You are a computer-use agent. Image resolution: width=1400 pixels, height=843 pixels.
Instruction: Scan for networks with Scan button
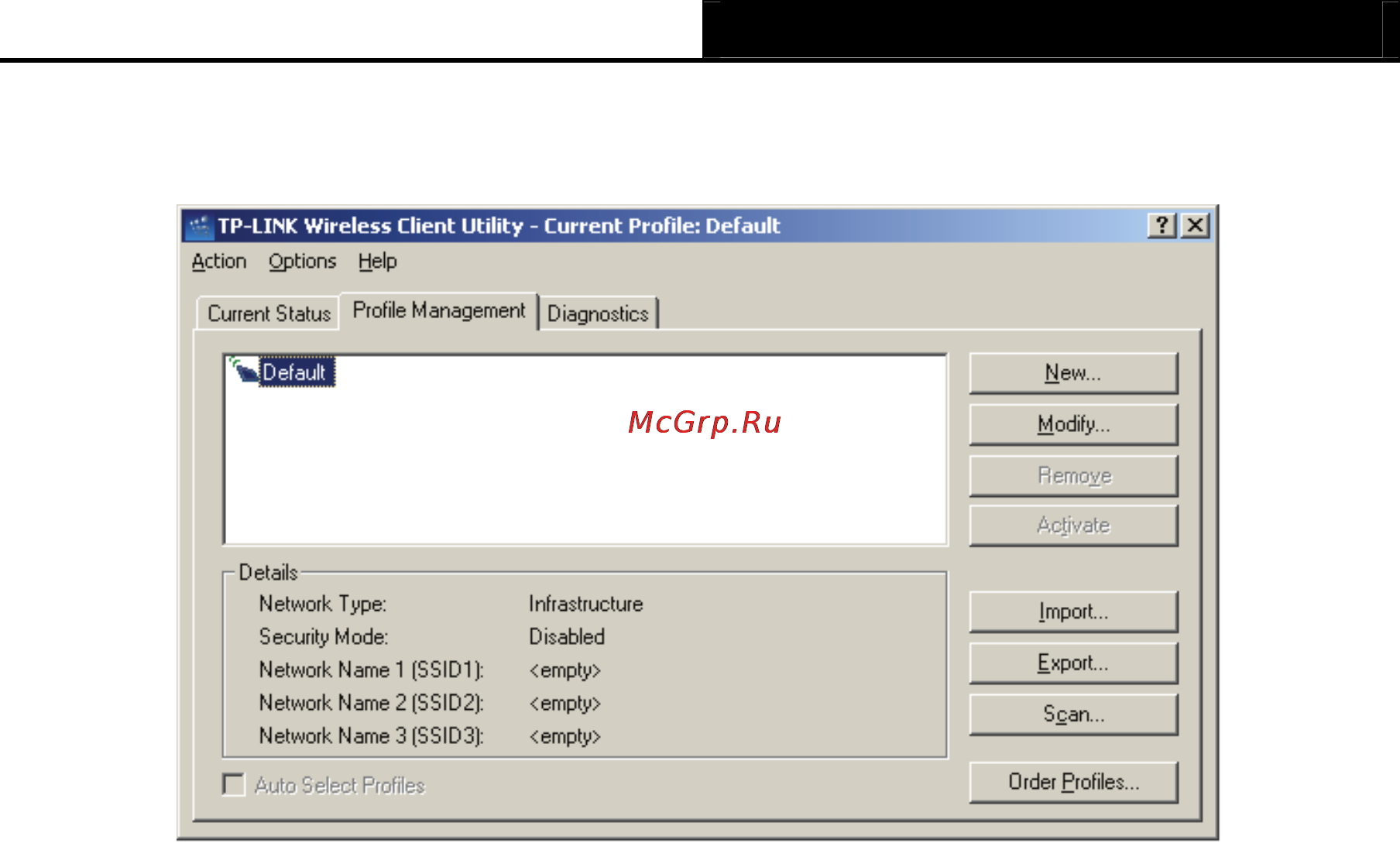[x=1073, y=714]
